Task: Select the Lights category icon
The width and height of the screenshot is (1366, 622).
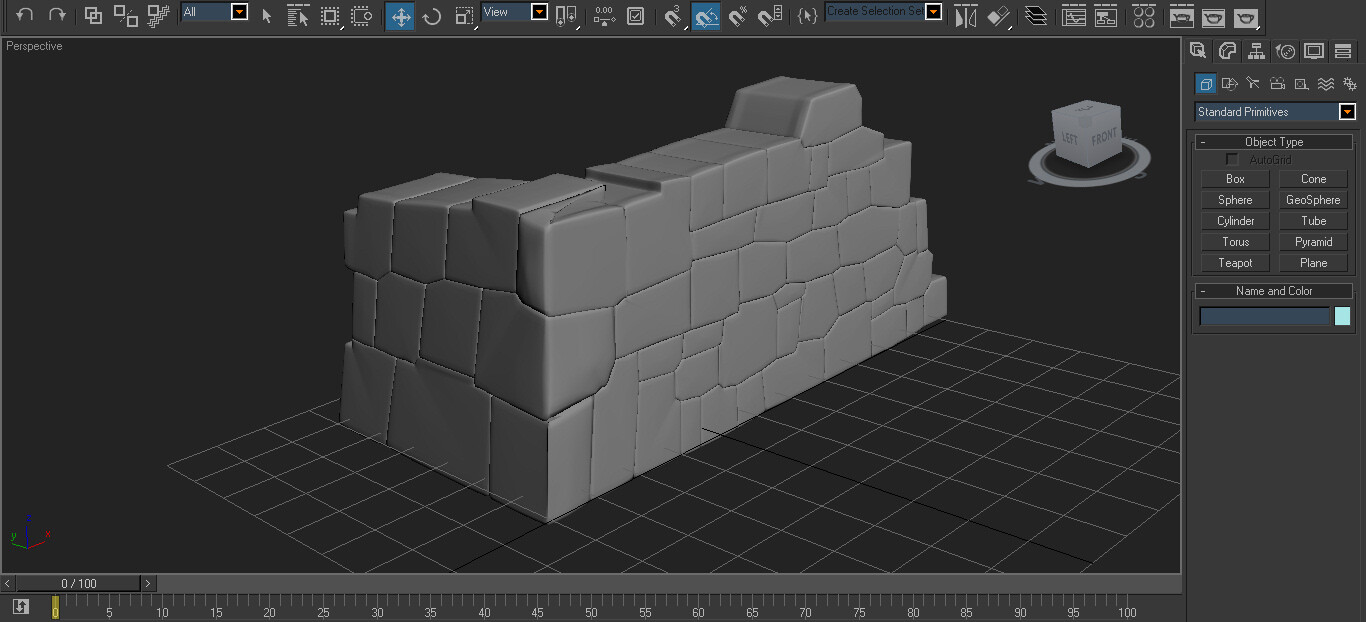Action: (x=1254, y=84)
